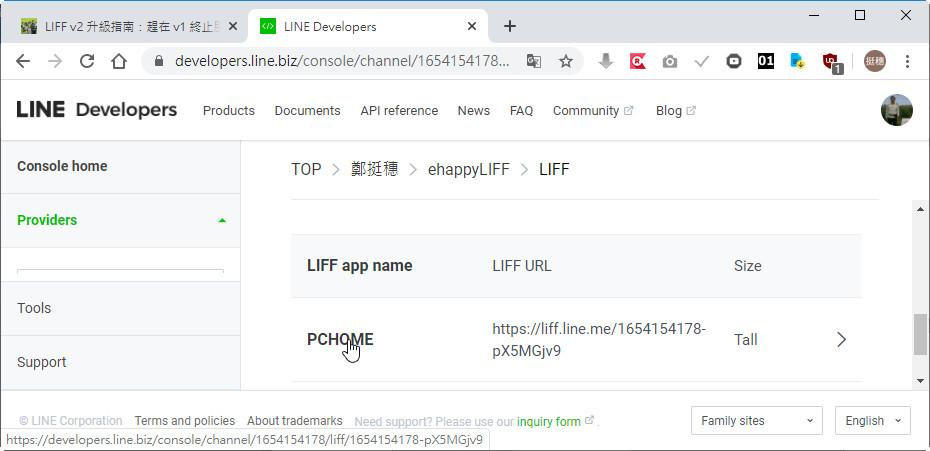Open Tools in the sidebar

(120, 308)
